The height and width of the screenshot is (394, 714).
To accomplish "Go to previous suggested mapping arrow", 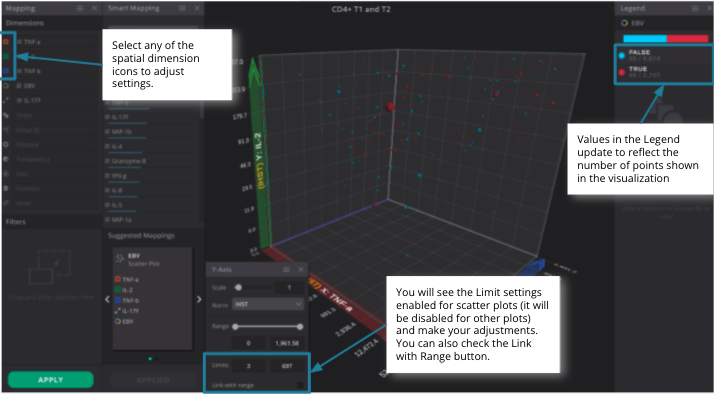I will [107, 299].
